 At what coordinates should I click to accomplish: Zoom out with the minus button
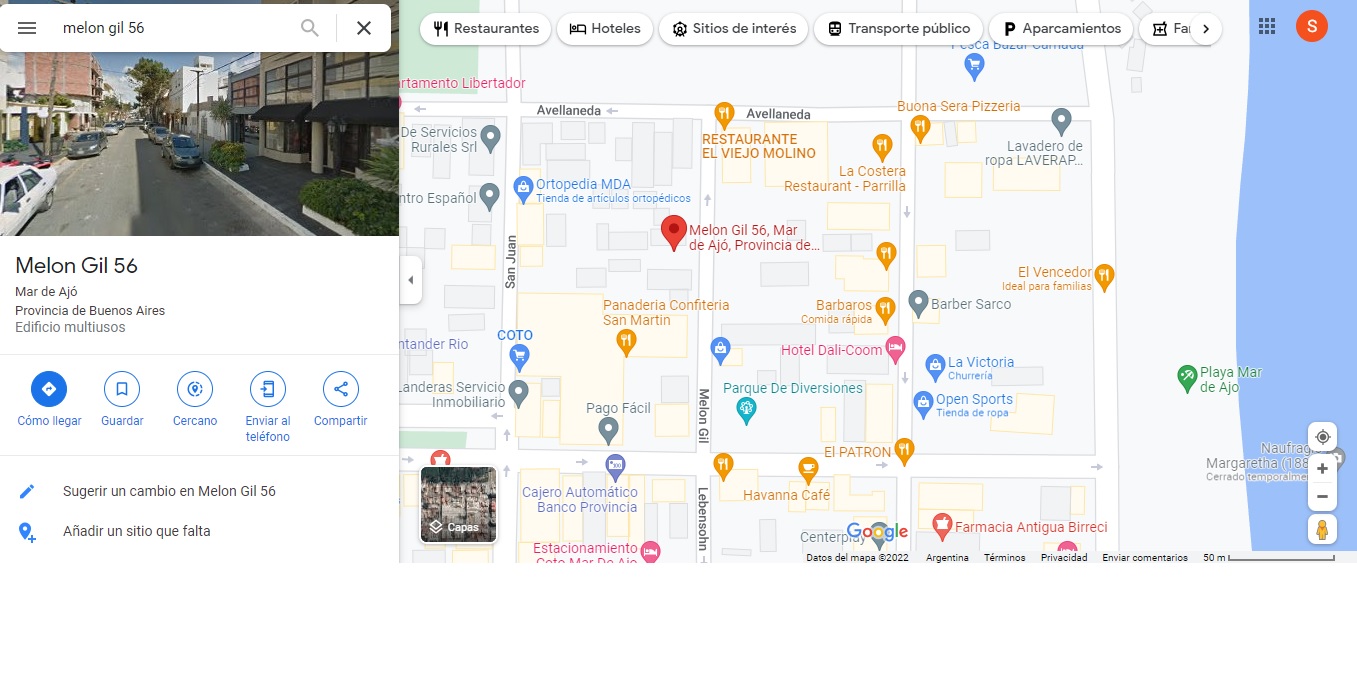coord(1322,497)
